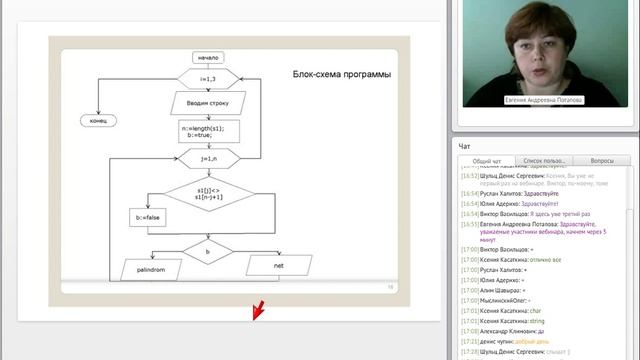640x360 pixels.
Task: Click Шульц Денис Сергеевич's 16:52 message
Action: 535,180
